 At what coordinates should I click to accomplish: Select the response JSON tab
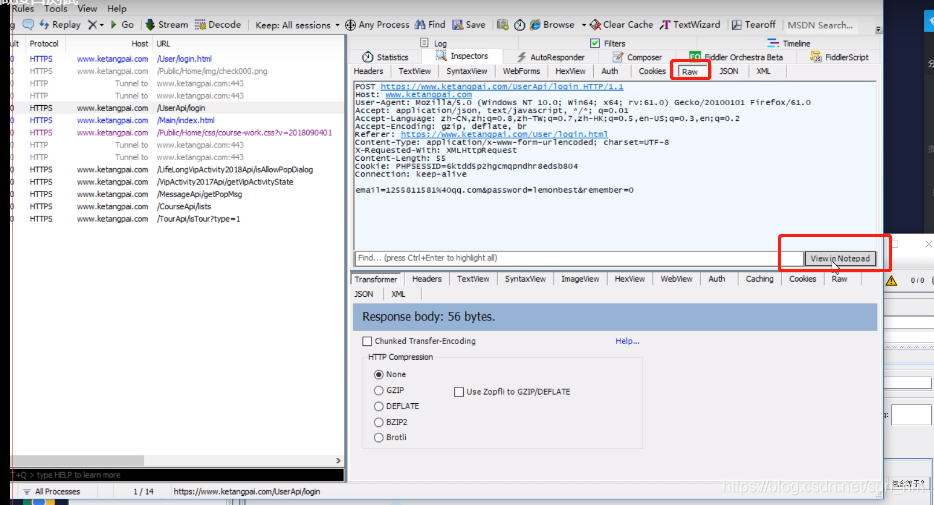(363, 294)
